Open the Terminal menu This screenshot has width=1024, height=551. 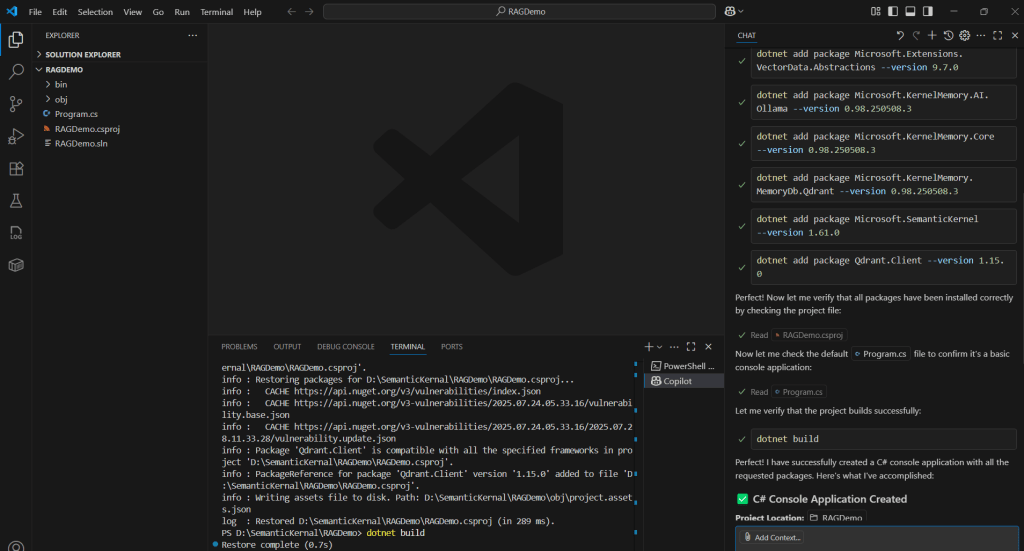point(216,12)
